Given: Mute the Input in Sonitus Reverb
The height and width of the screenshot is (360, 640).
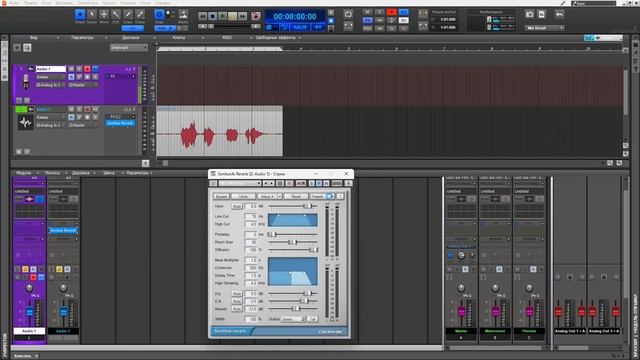Looking at the screenshot, I should pos(236,206).
